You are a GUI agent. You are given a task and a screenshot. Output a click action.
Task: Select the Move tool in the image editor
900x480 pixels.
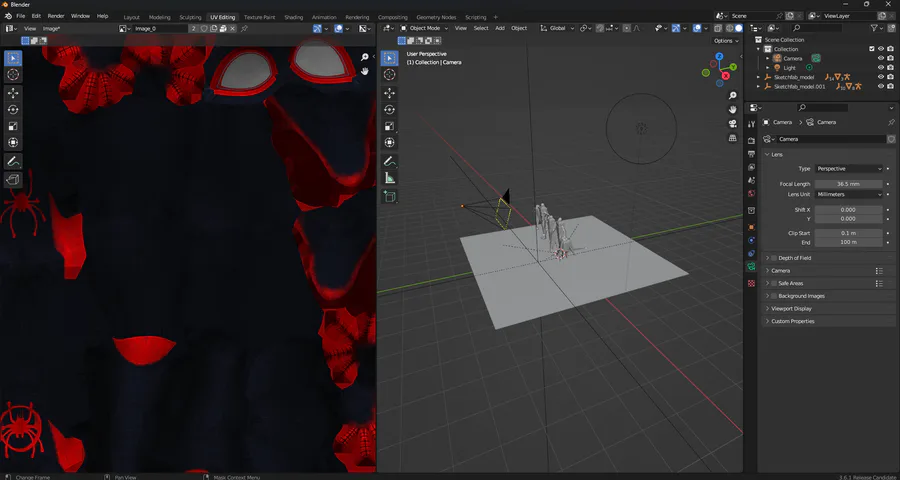pos(13,93)
